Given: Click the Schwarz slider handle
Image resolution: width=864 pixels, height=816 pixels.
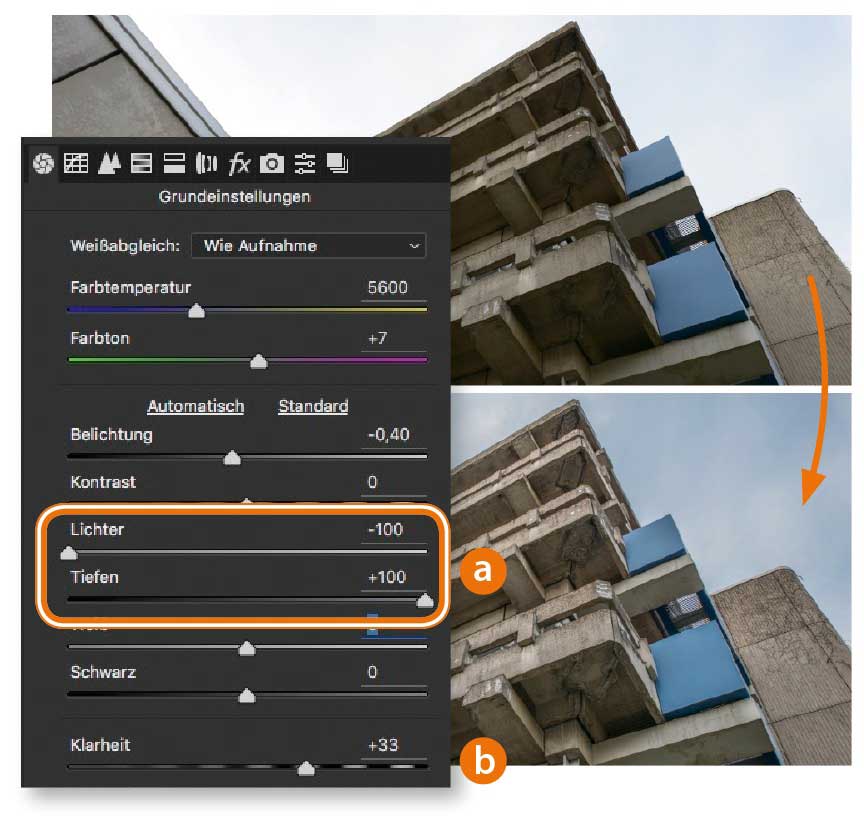Looking at the screenshot, I should point(247,695).
